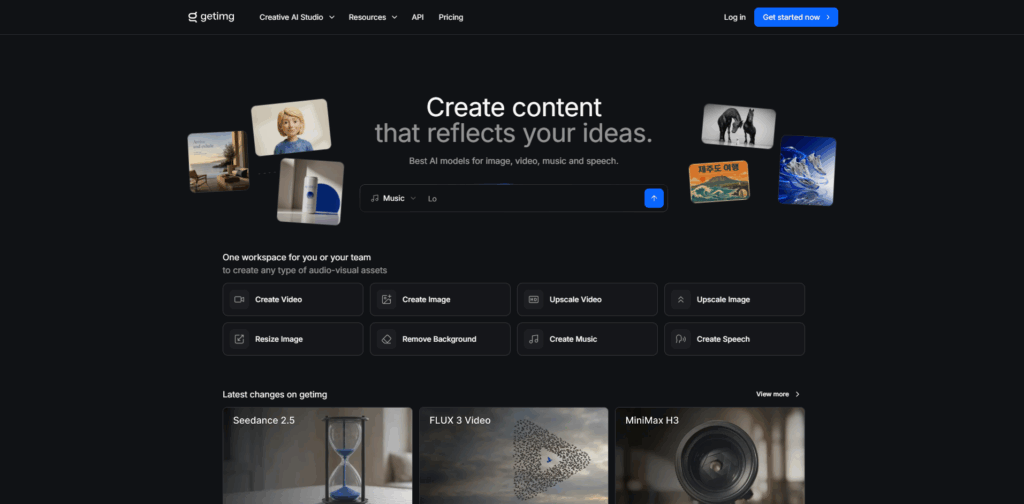Image resolution: width=1024 pixels, height=504 pixels.
Task: Click the Create Music note icon
Action: click(534, 339)
